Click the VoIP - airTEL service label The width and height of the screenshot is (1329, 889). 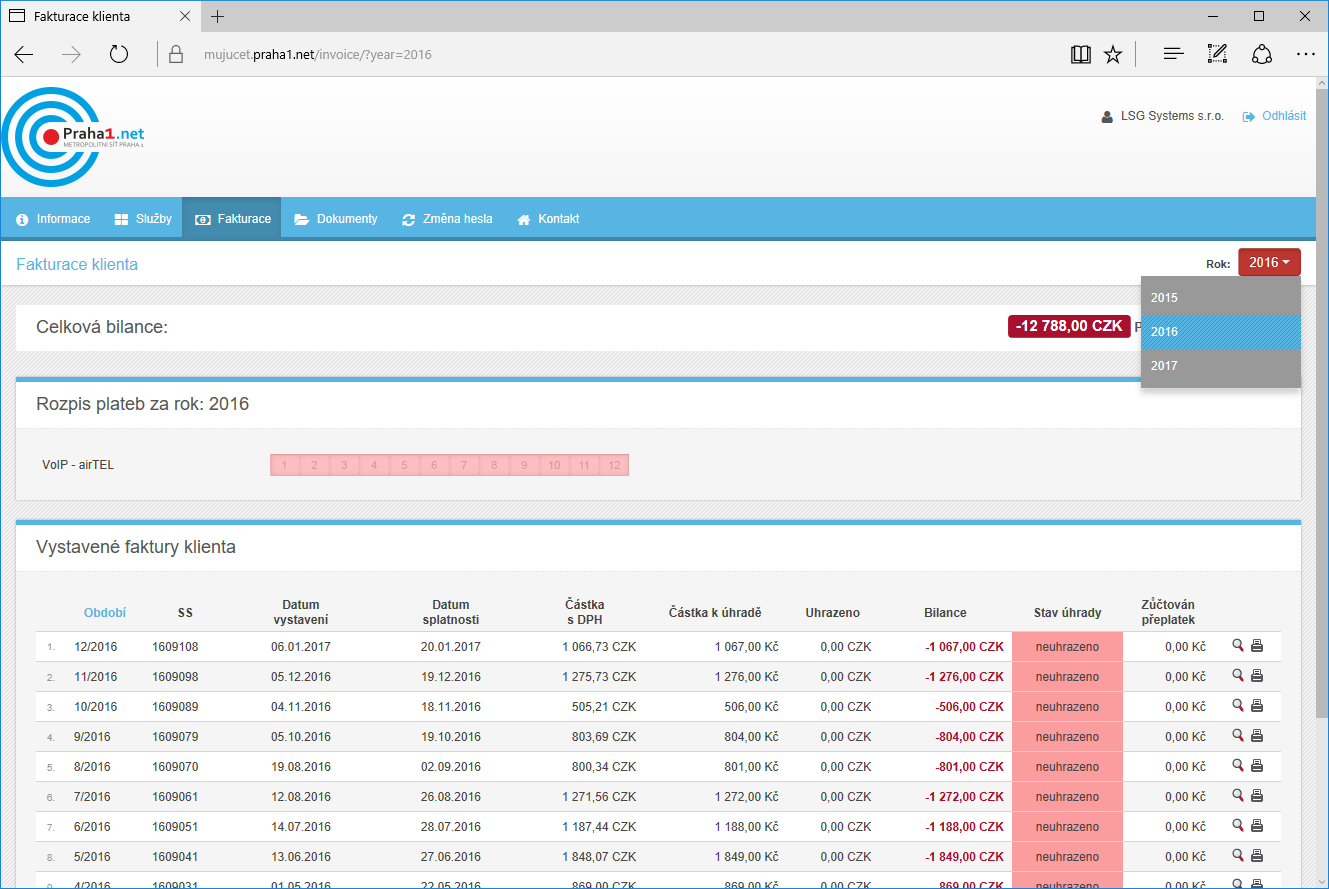pos(78,465)
